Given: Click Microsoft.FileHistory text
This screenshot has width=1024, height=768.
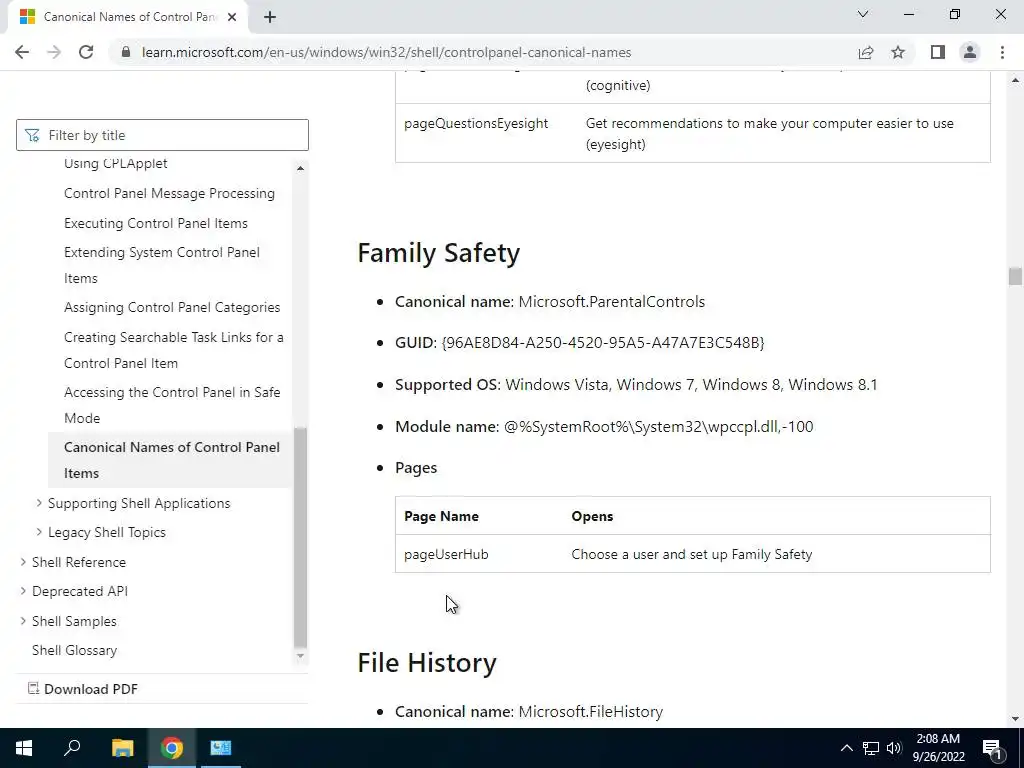Looking at the screenshot, I should 591,712.
